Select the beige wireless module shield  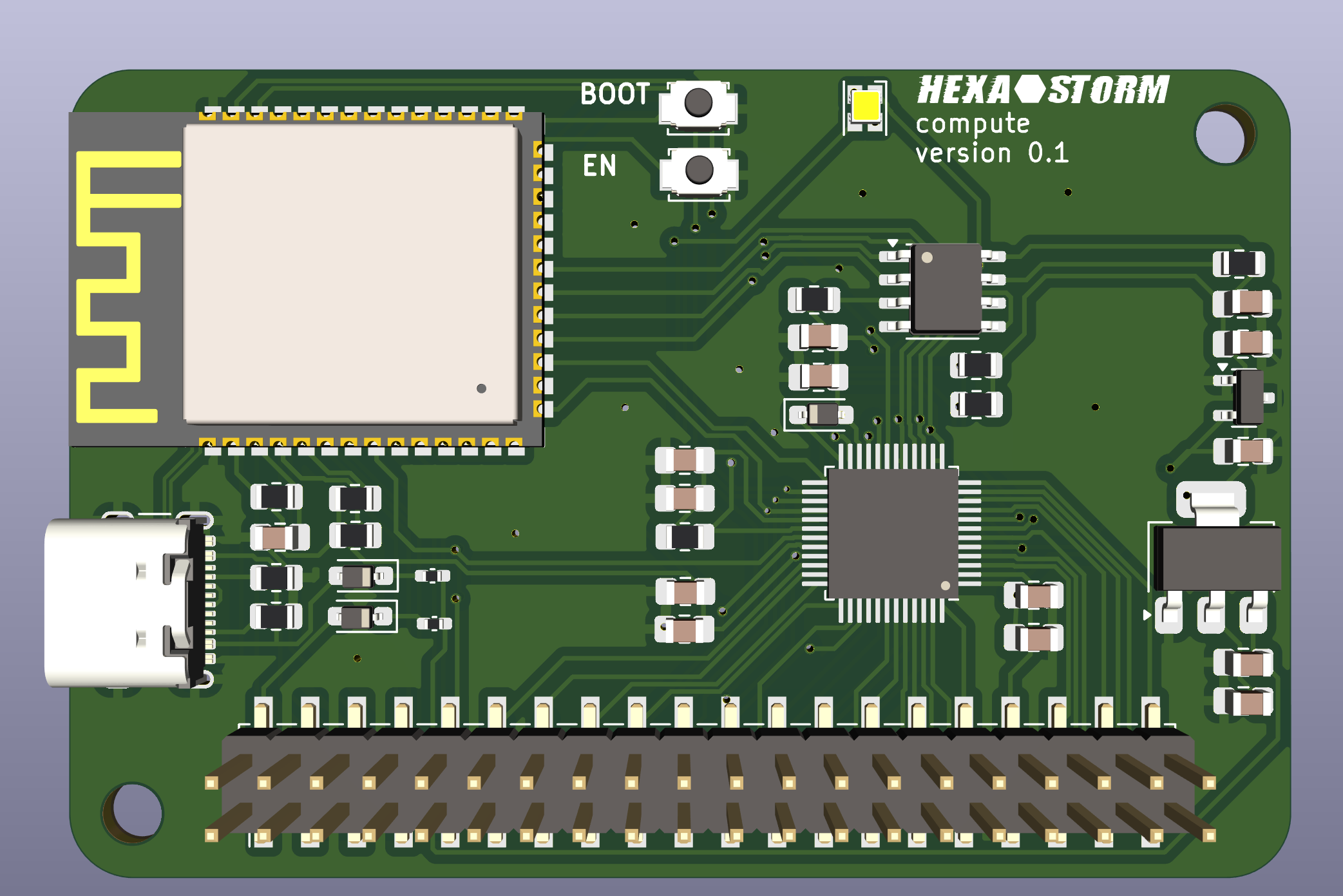click(x=351, y=274)
